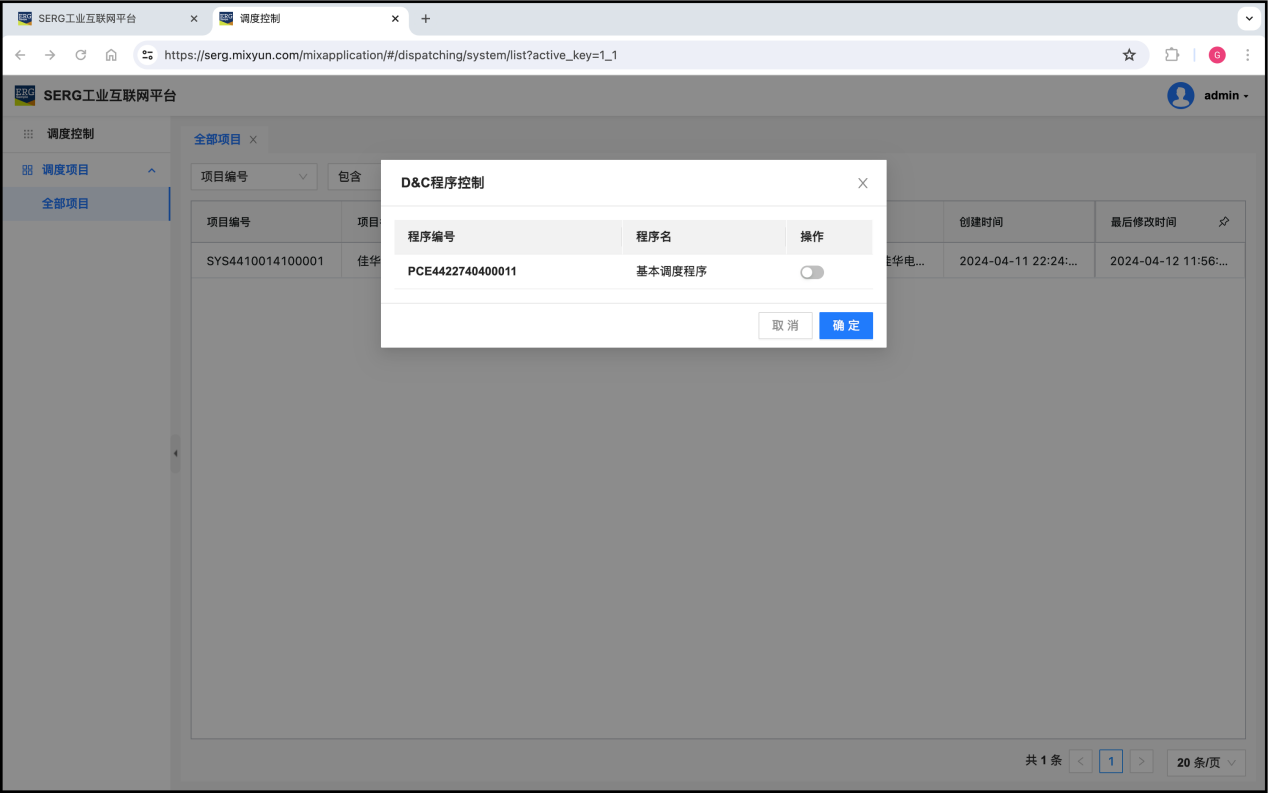Toggle the 基本调度程序 program switch

pos(811,272)
